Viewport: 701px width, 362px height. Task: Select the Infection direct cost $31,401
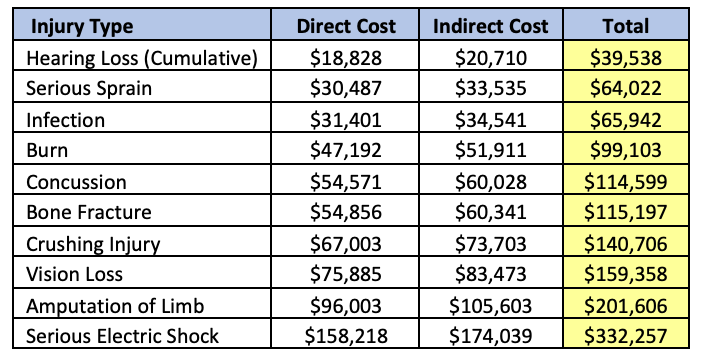[x=345, y=117]
